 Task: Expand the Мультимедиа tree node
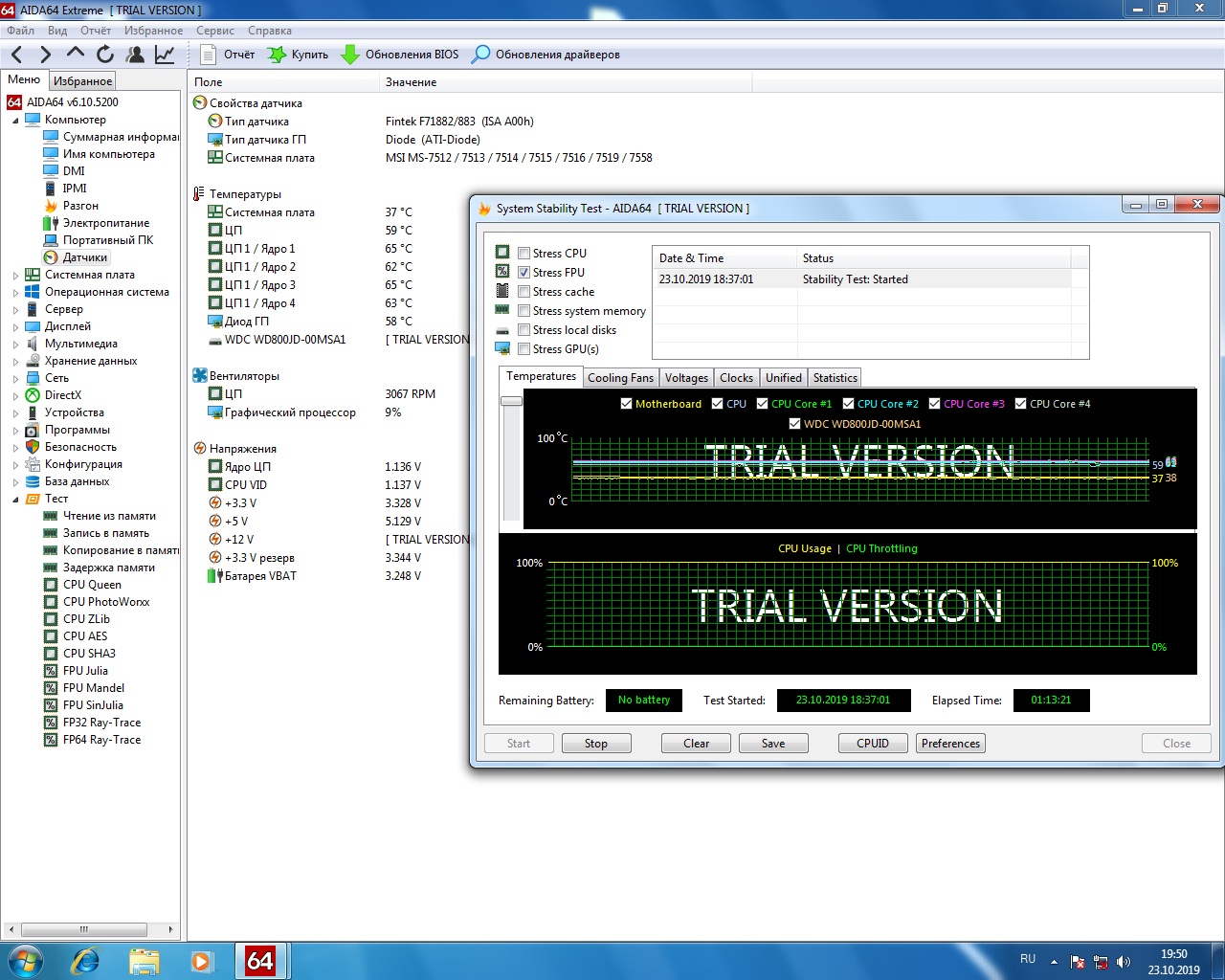tap(15, 345)
